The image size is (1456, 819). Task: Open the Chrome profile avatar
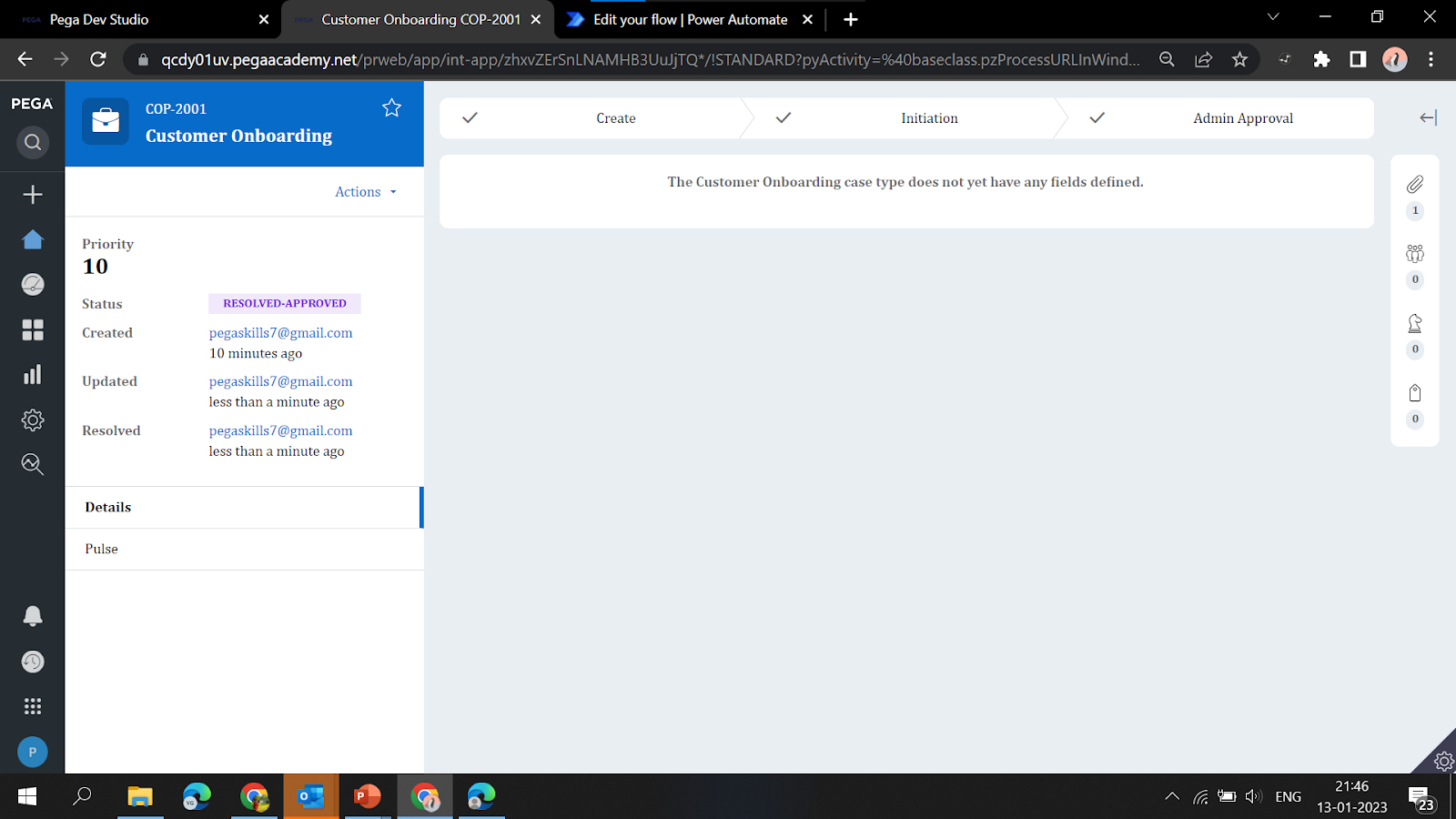pyautogui.click(x=1395, y=59)
